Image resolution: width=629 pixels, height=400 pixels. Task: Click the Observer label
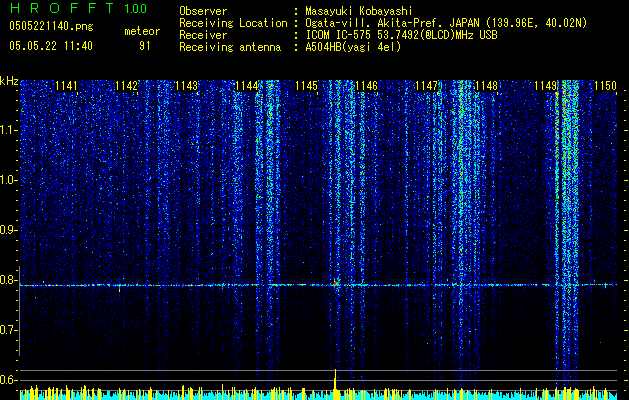tap(203, 11)
